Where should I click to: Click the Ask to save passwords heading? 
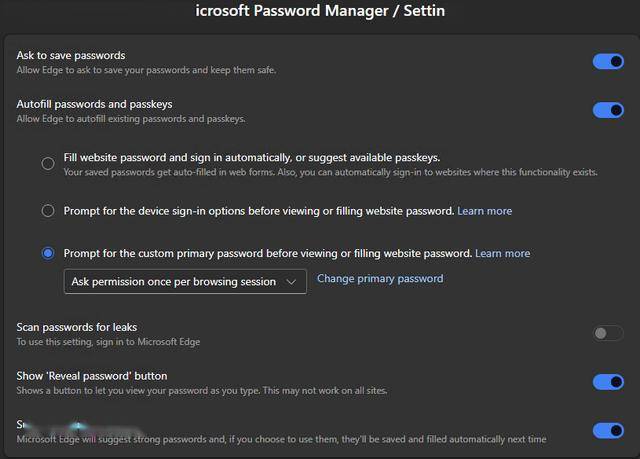(71, 55)
